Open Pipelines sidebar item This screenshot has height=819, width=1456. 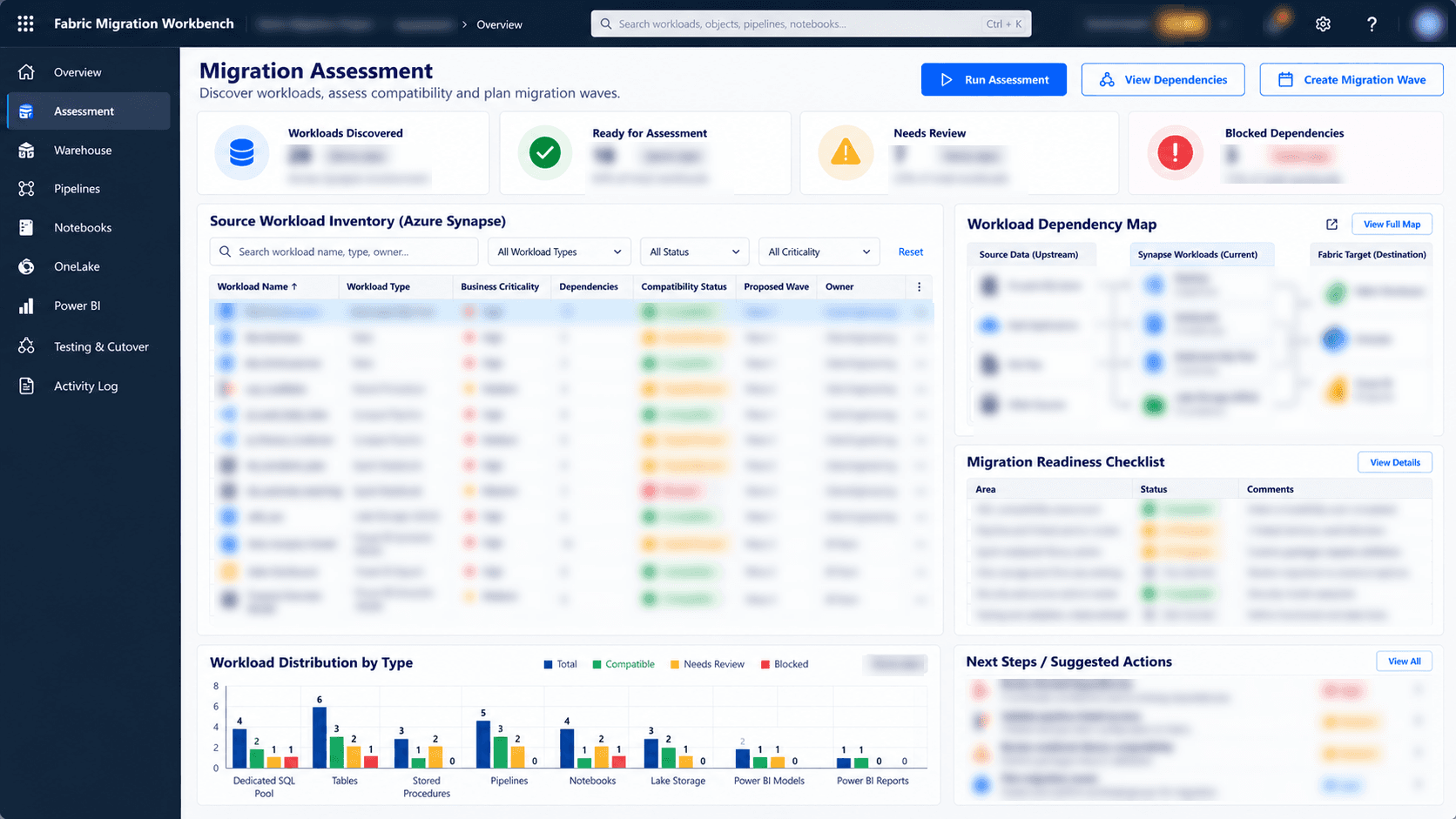point(89,189)
